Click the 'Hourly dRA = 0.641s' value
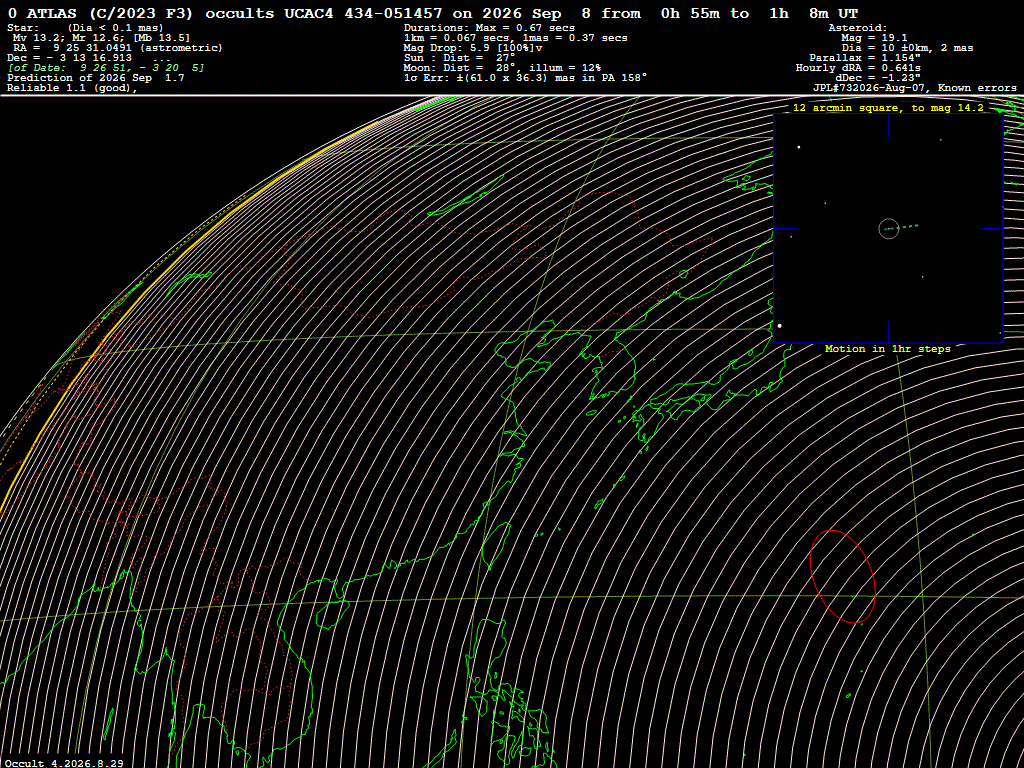1024x768 pixels. pyautogui.click(x=858, y=68)
